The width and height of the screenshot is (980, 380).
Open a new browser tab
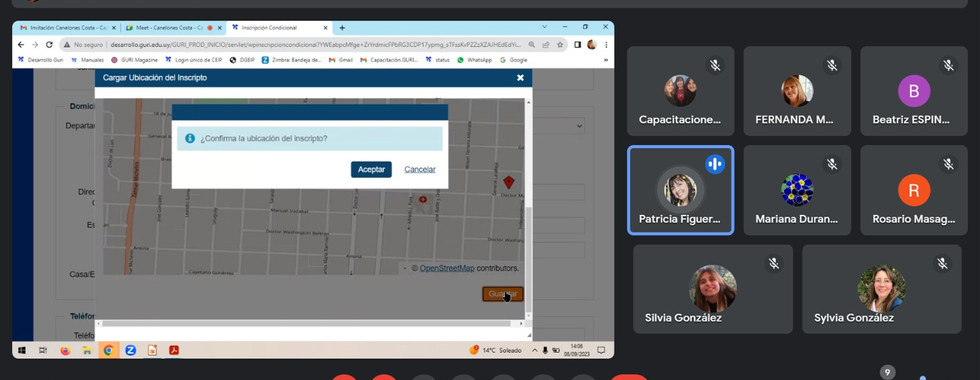pos(342,28)
